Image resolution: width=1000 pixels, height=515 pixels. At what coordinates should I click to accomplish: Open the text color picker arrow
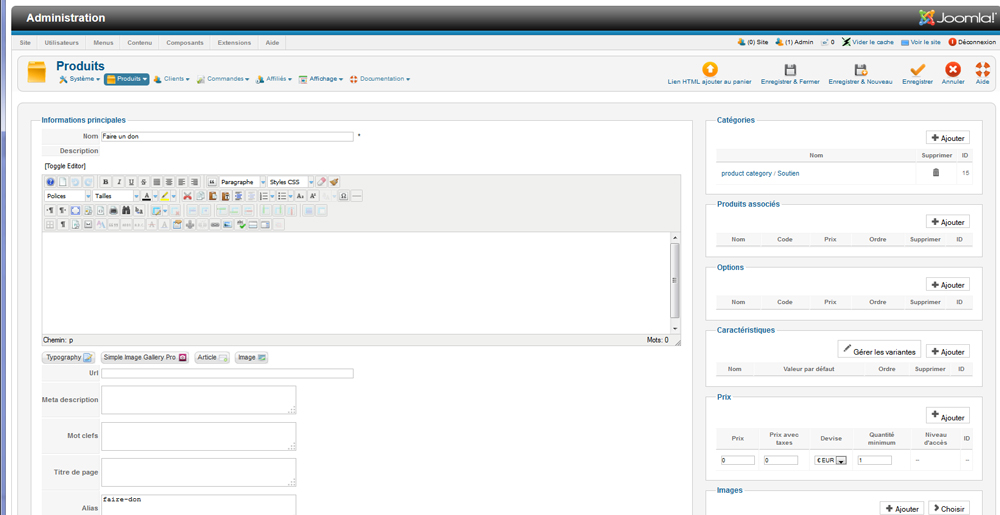pos(155,196)
